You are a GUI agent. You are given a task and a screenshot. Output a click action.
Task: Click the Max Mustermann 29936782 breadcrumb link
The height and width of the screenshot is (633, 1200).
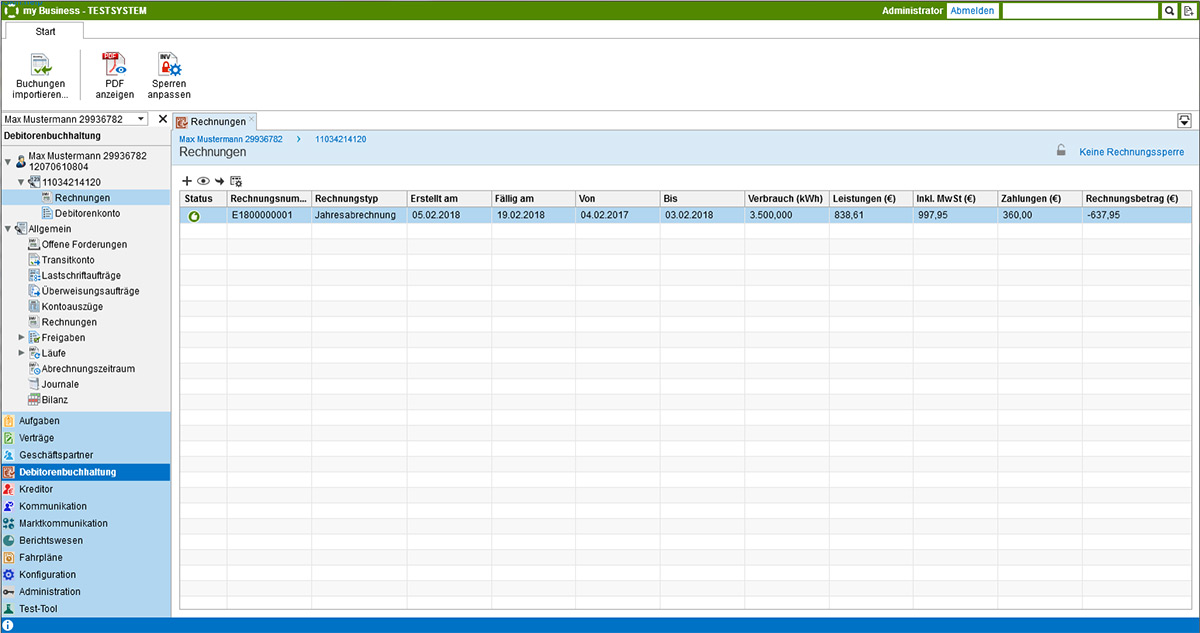click(231, 139)
